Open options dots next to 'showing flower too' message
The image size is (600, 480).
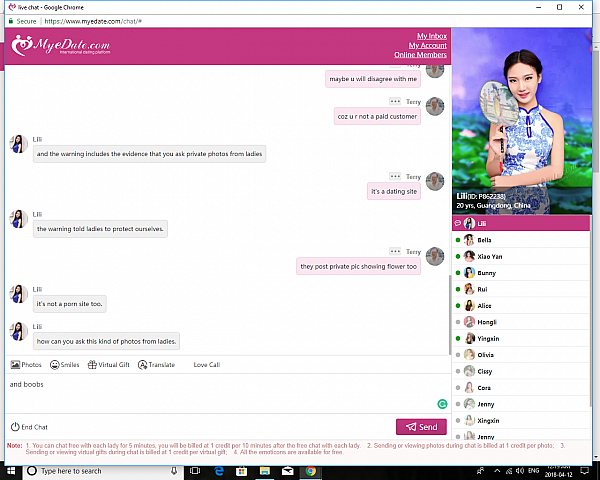click(x=395, y=251)
